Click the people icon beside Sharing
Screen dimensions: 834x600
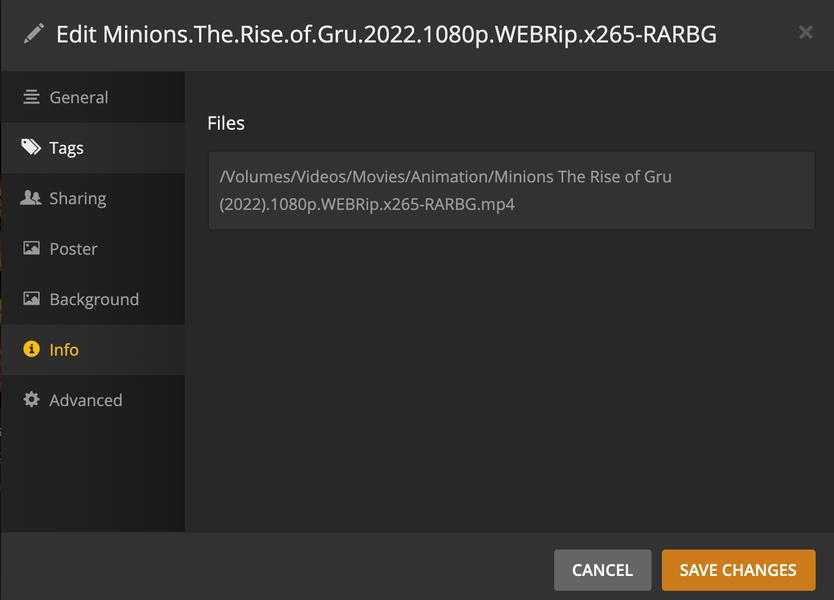coord(31,198)
